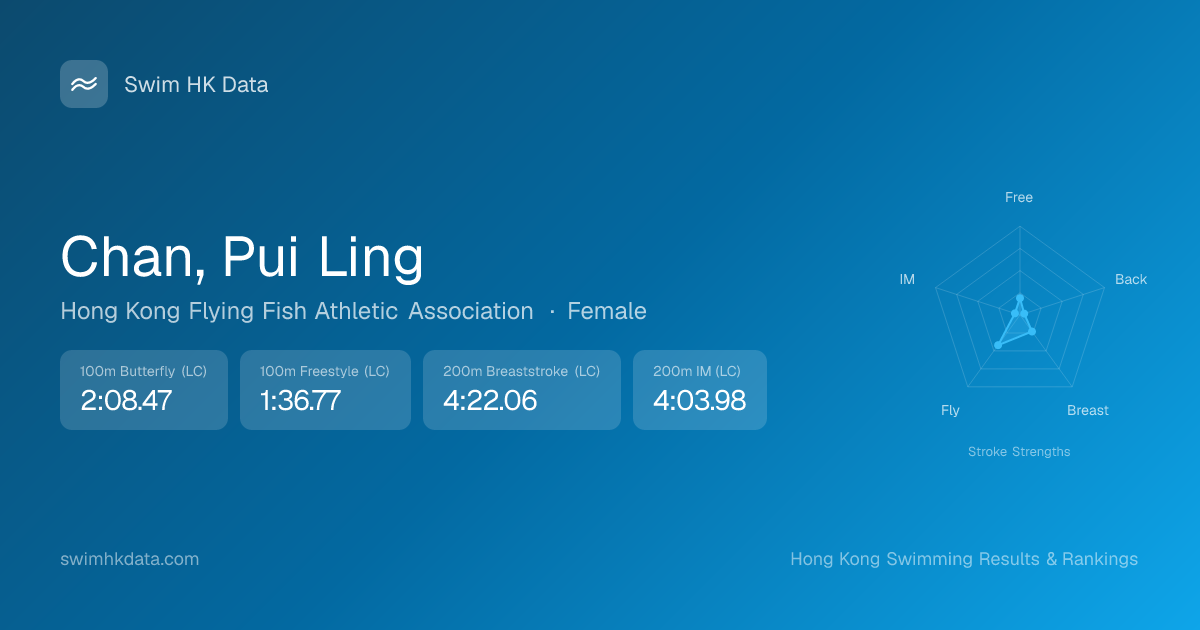Select the 200m IM (LC) card
Screen dimensions: 1200x630
[700, 389]
